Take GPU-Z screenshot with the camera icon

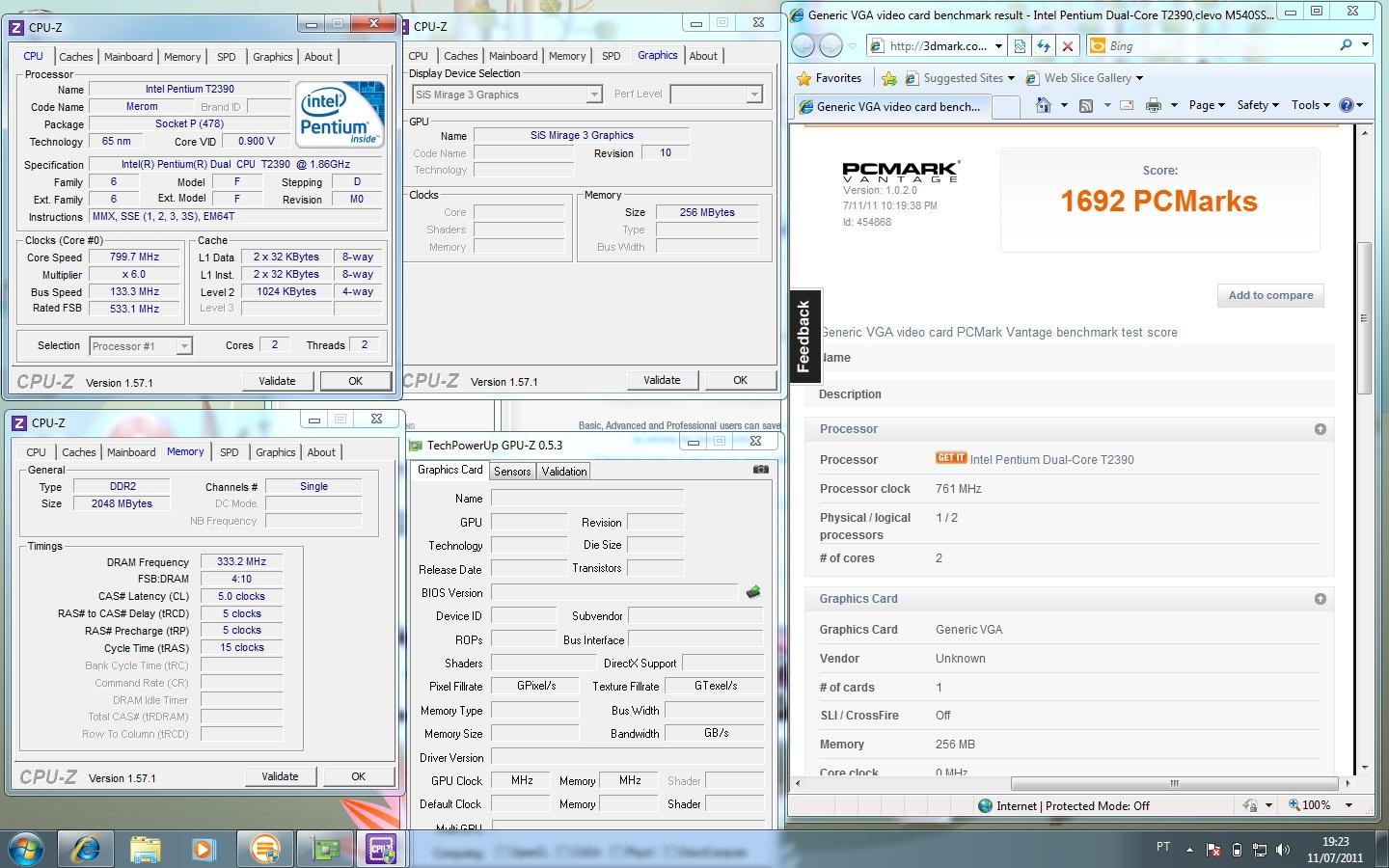(761, 470)
